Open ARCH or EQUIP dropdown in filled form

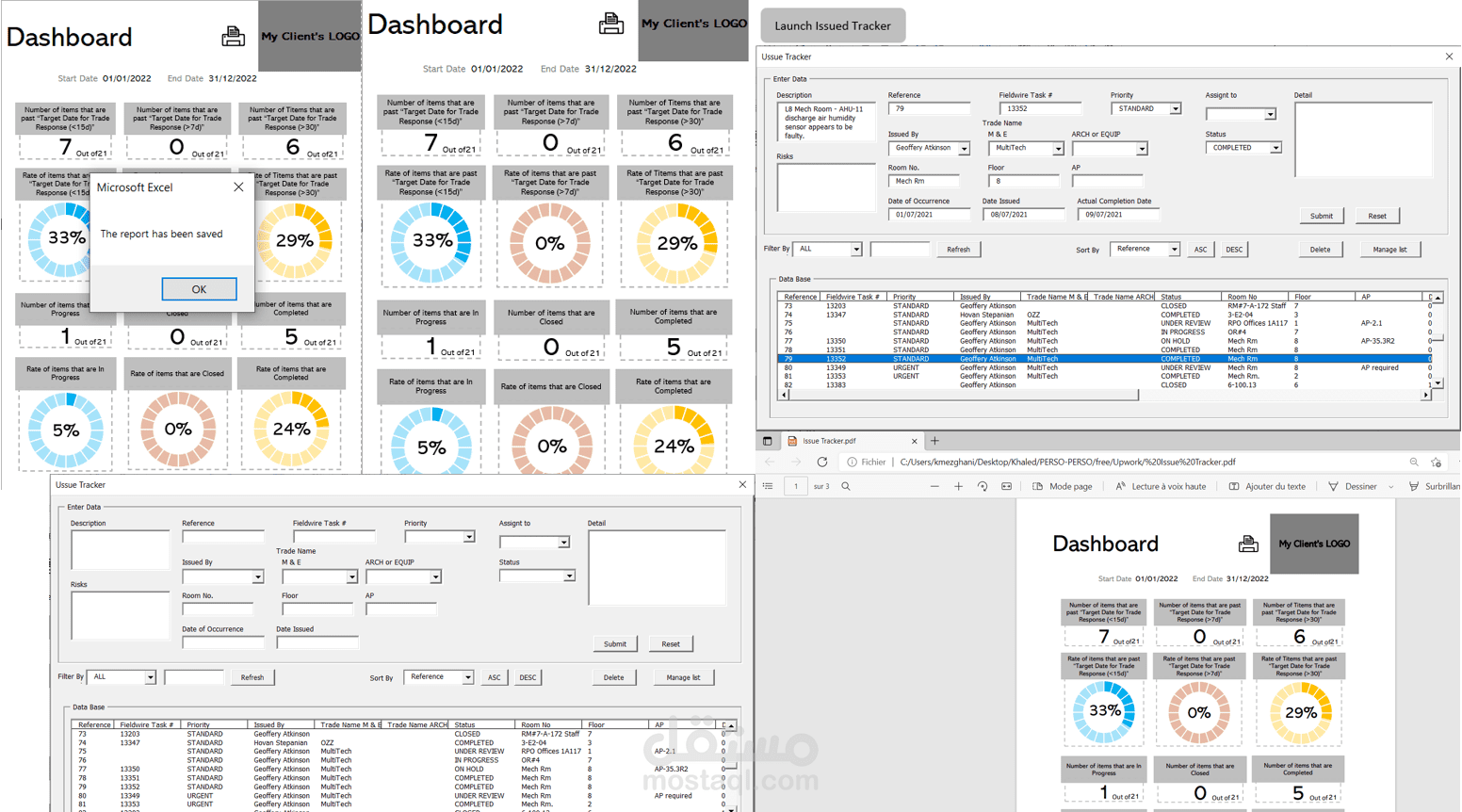[1142, 149]
